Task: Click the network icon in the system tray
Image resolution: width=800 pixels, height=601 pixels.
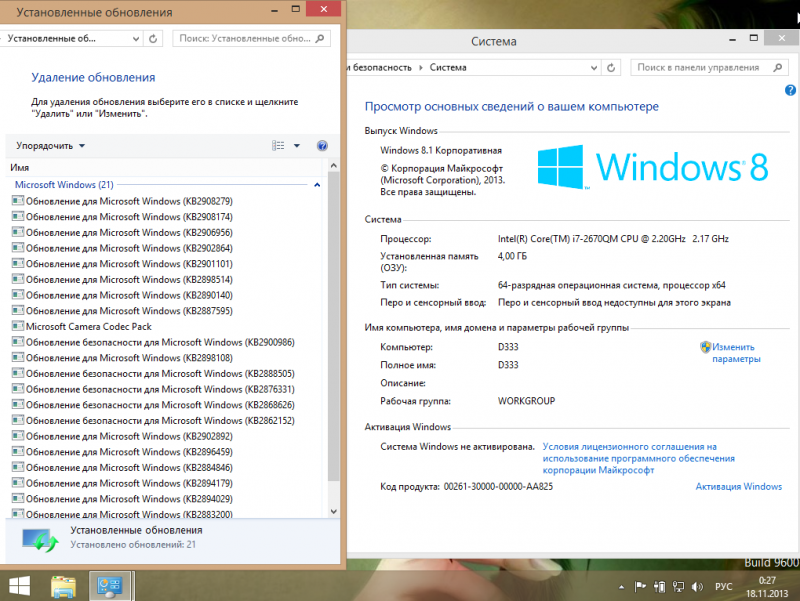Action: click(678, 587)
